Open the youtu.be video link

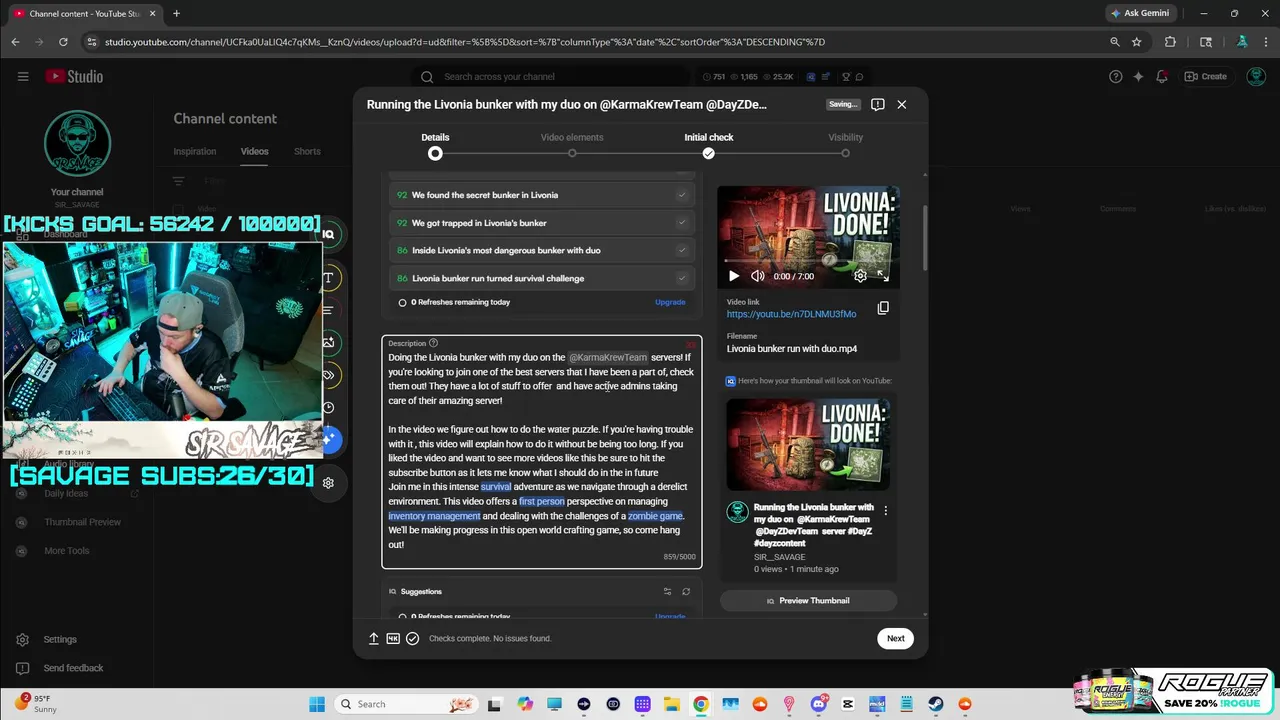pos(791,314)
